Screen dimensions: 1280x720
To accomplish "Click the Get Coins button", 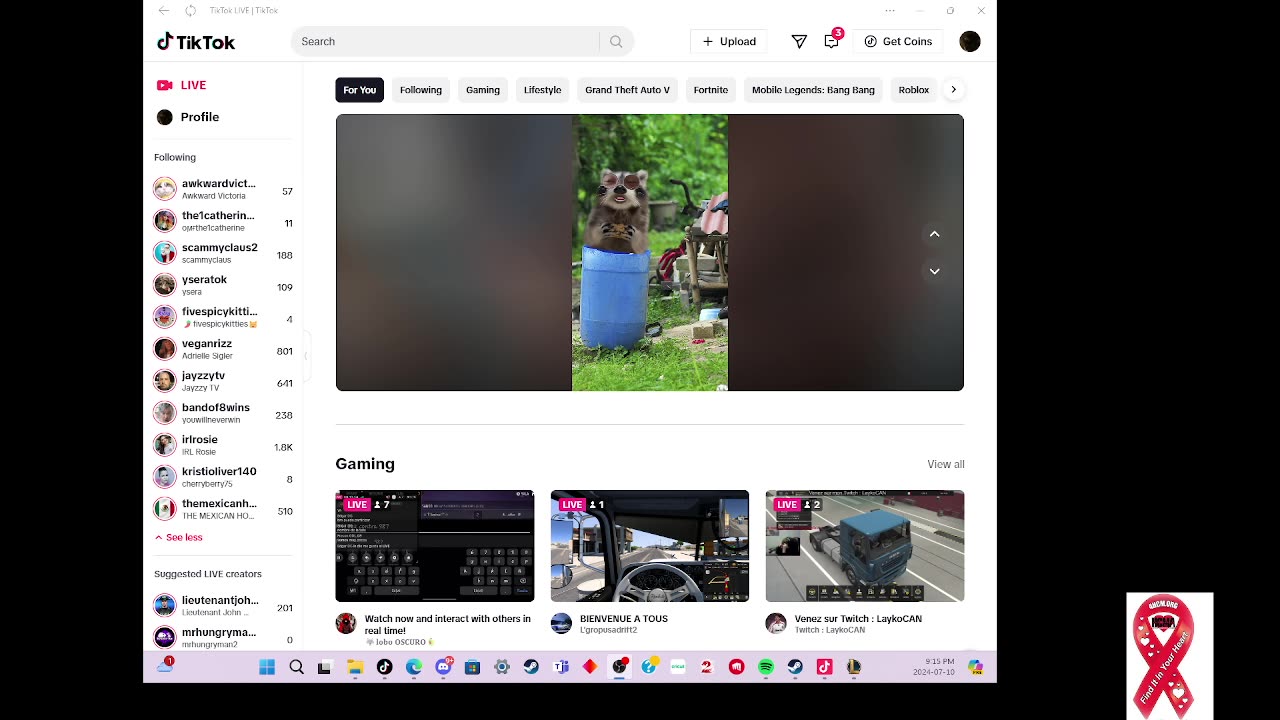I will pos(898,42).
